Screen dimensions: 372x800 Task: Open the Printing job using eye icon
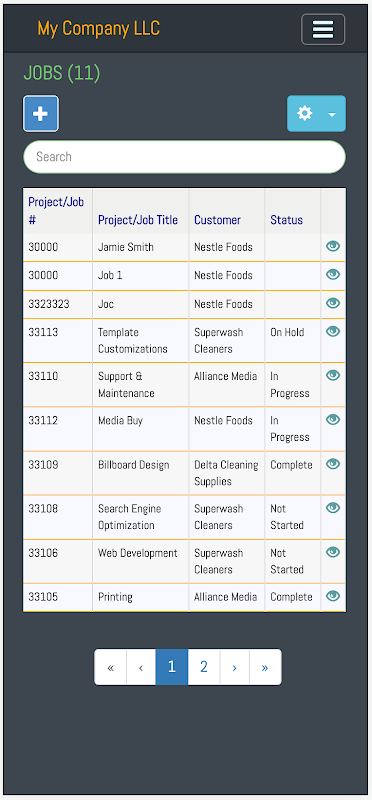333,596
